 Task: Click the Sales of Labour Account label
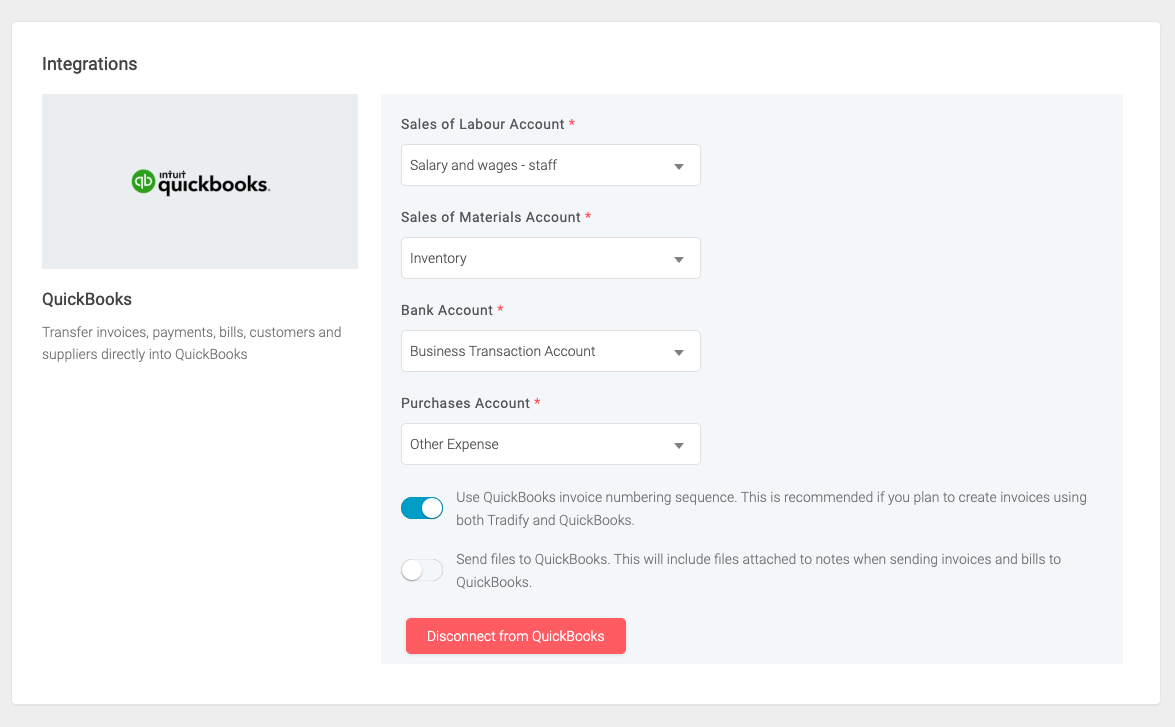(x=483, y=123)
